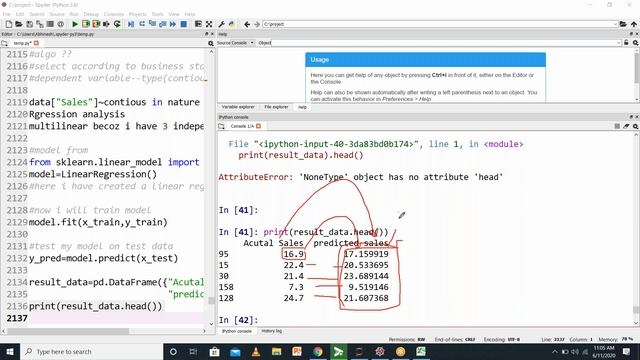Toggle the Help pane lock icon
The height and width of the screenshot is (360, 640).
(x=626, y=42)
